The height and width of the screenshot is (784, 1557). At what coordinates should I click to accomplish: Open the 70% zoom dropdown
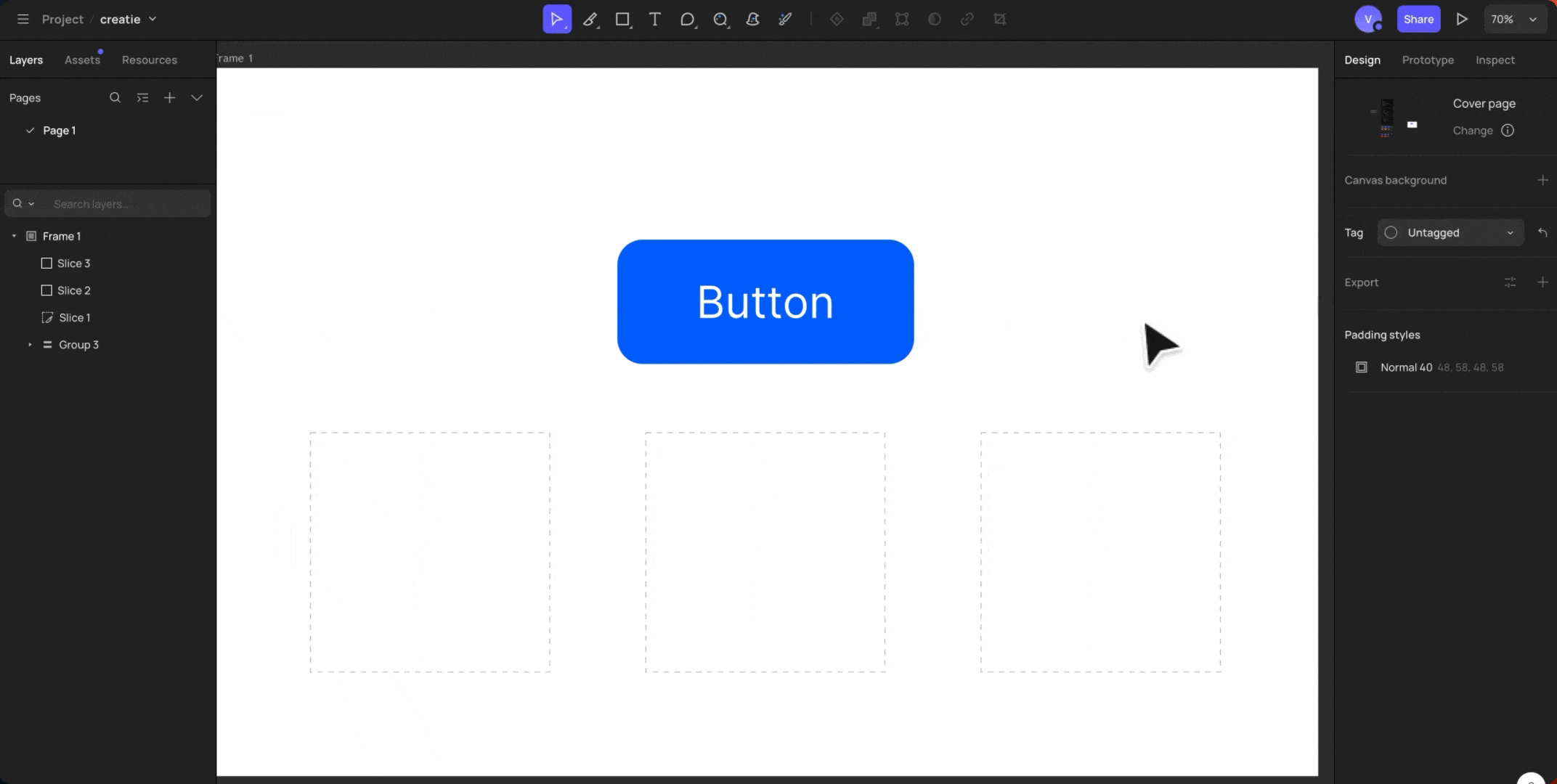click(1514, 20)
